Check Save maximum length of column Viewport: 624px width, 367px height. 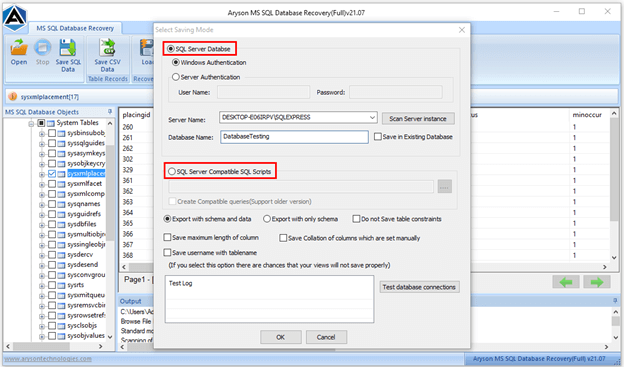click(x=168, y=238)
